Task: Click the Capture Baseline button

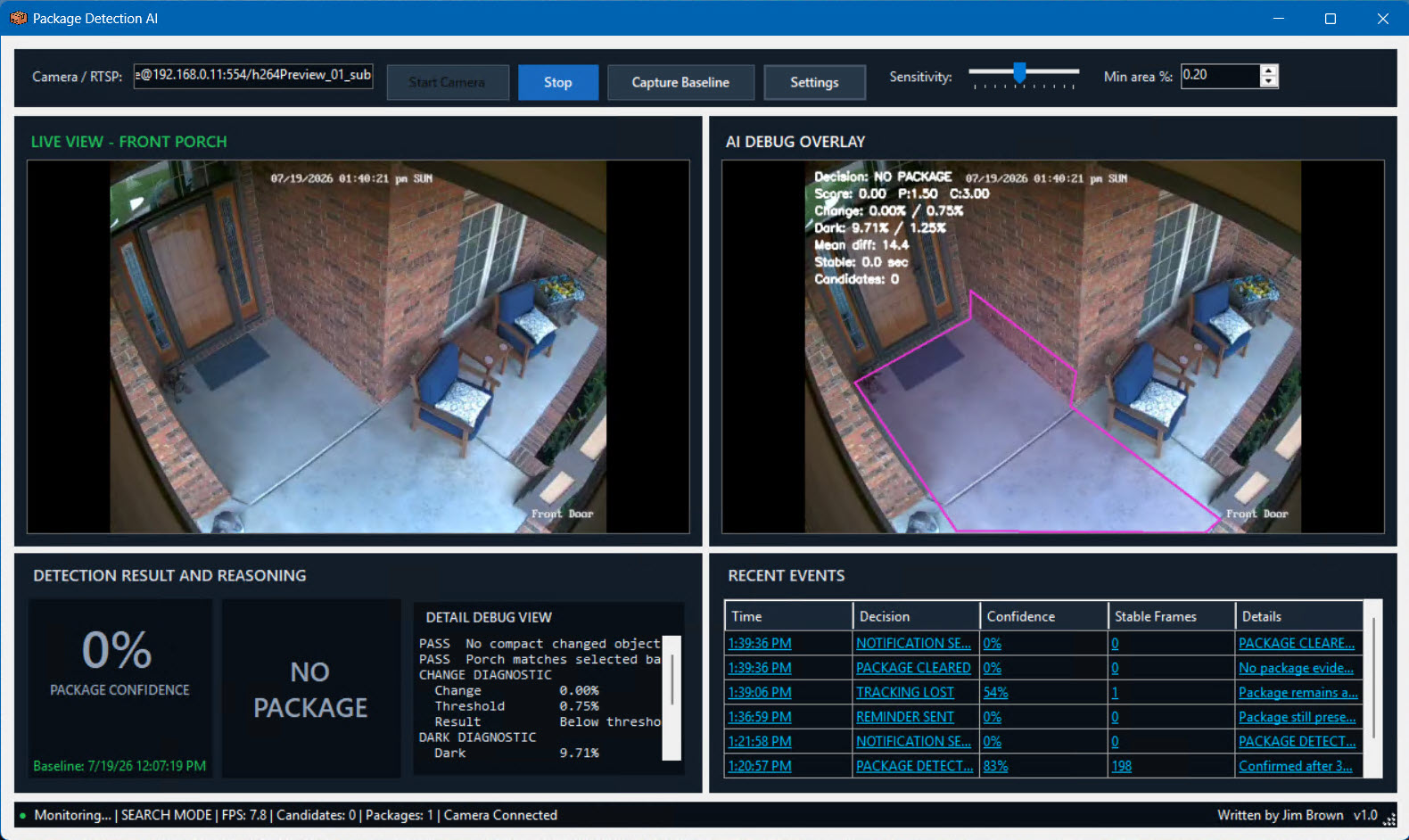Action: point(680,82)
